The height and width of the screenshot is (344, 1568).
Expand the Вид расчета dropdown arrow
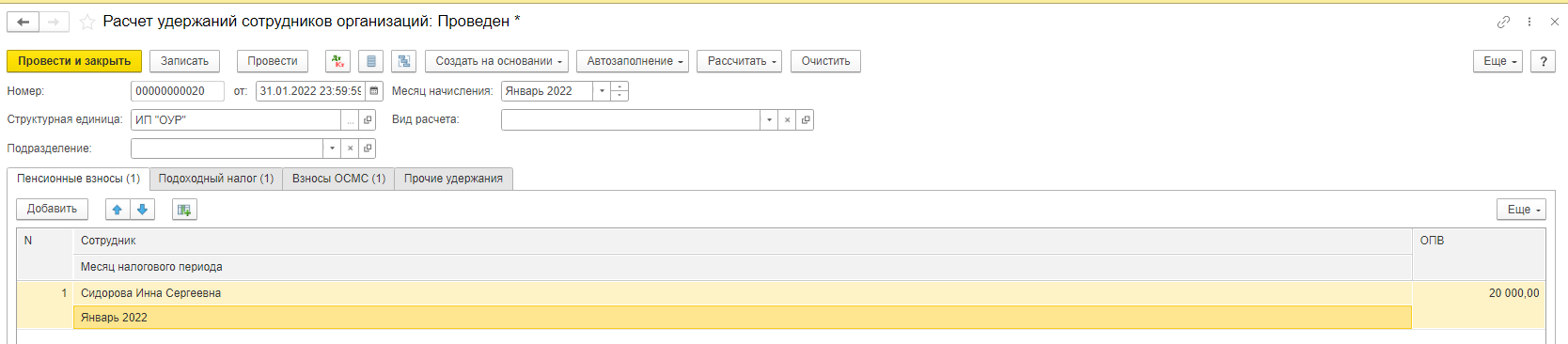[x=770, y=120]
